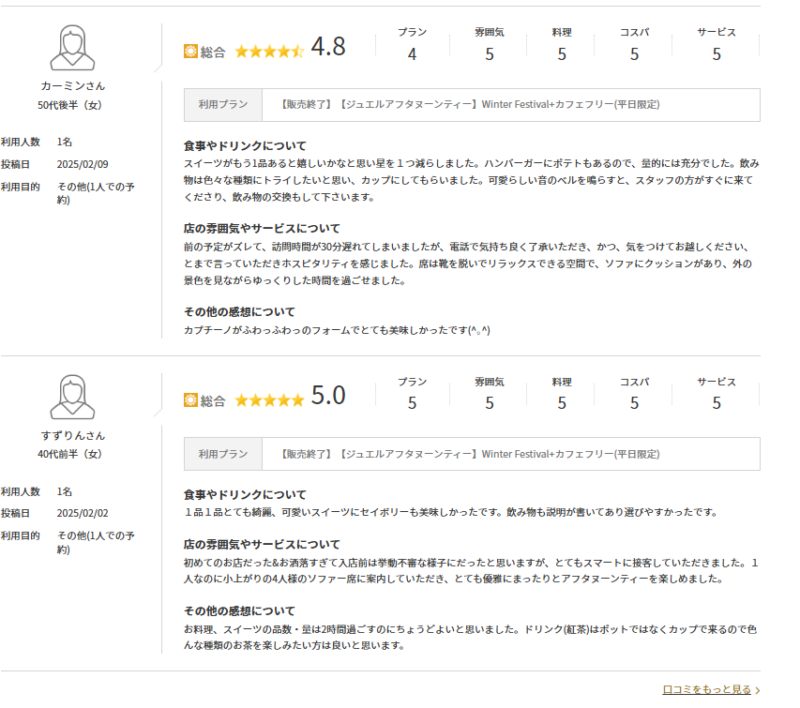The width and height of the screenshot is (800, 708).
Task: Click コスパ column label in すずりんさん review
Action: tap(634, 382)
